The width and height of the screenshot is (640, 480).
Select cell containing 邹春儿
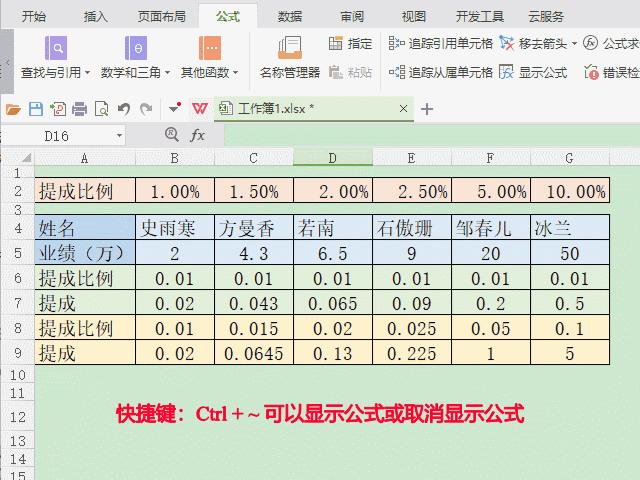[x=491, y=228]
